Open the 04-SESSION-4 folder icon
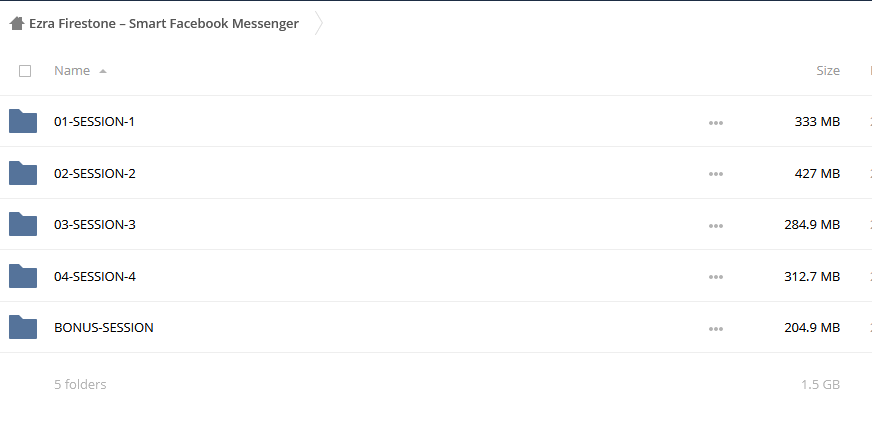This screenshot has height=422, width=872. point(23,276)
